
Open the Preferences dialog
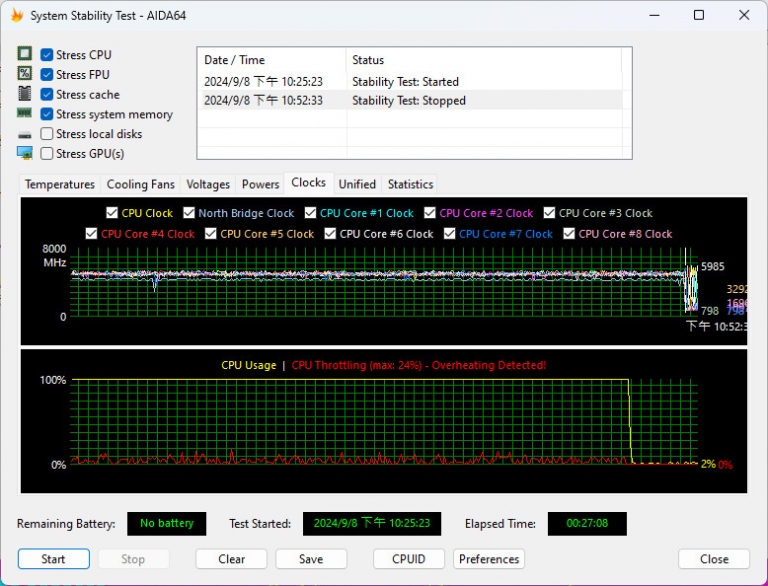coord(489,559)
